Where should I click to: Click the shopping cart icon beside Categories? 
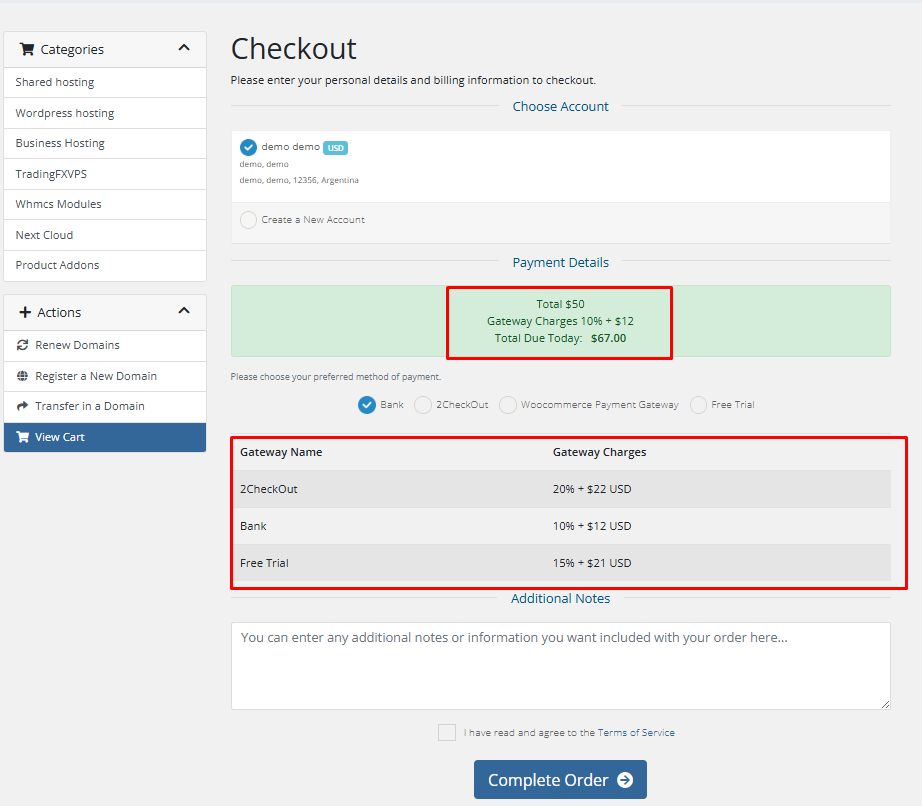[27, 49]
